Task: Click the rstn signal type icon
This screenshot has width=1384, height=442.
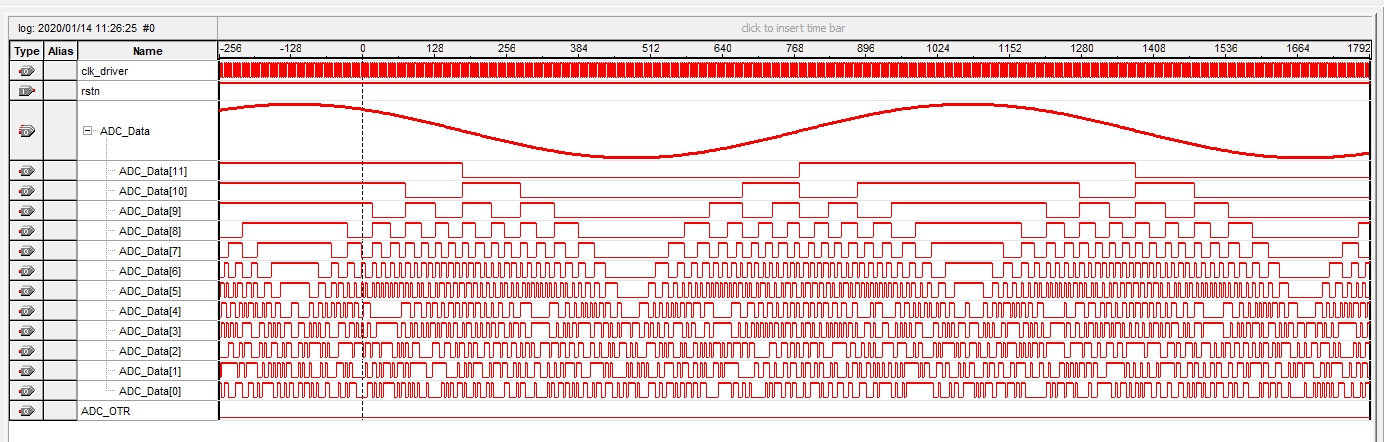Action: pyautogui.click(x=26, y=91)
